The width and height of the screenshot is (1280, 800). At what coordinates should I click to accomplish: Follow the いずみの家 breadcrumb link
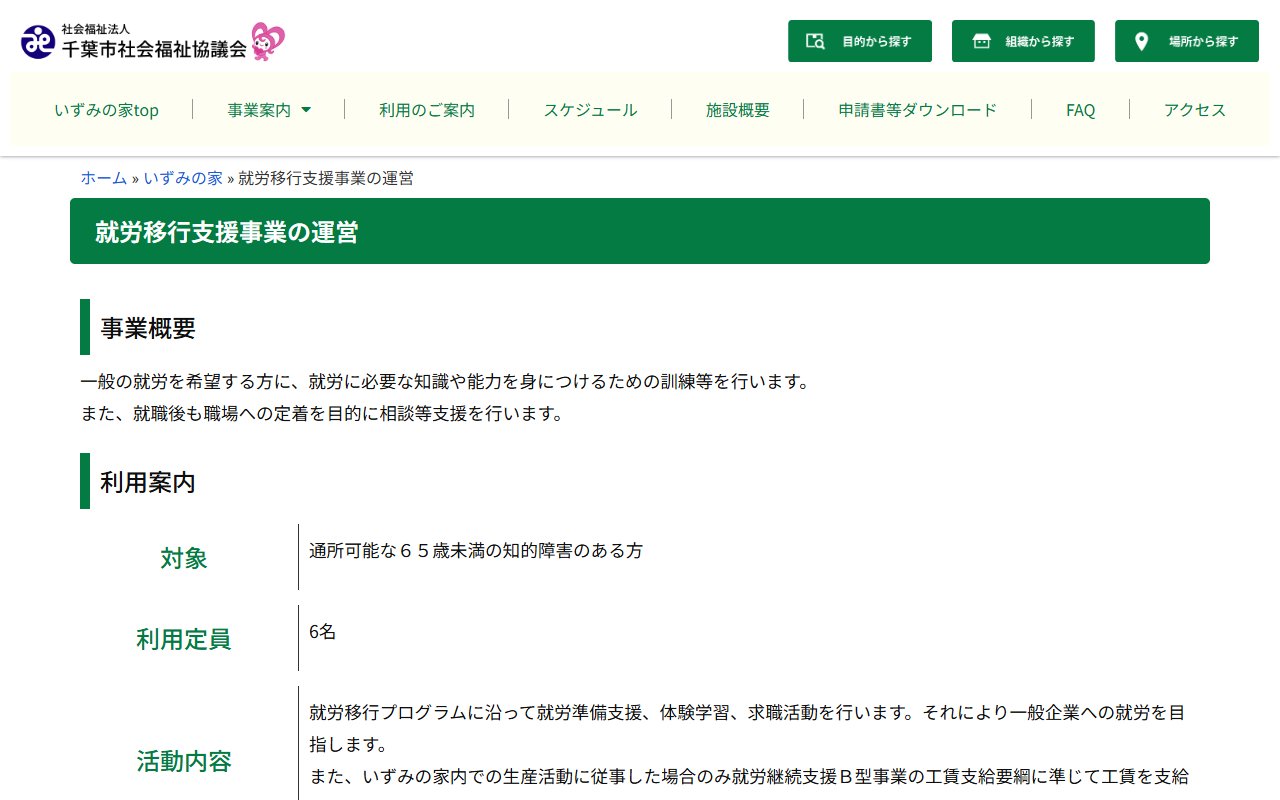(x=183, y=178)
